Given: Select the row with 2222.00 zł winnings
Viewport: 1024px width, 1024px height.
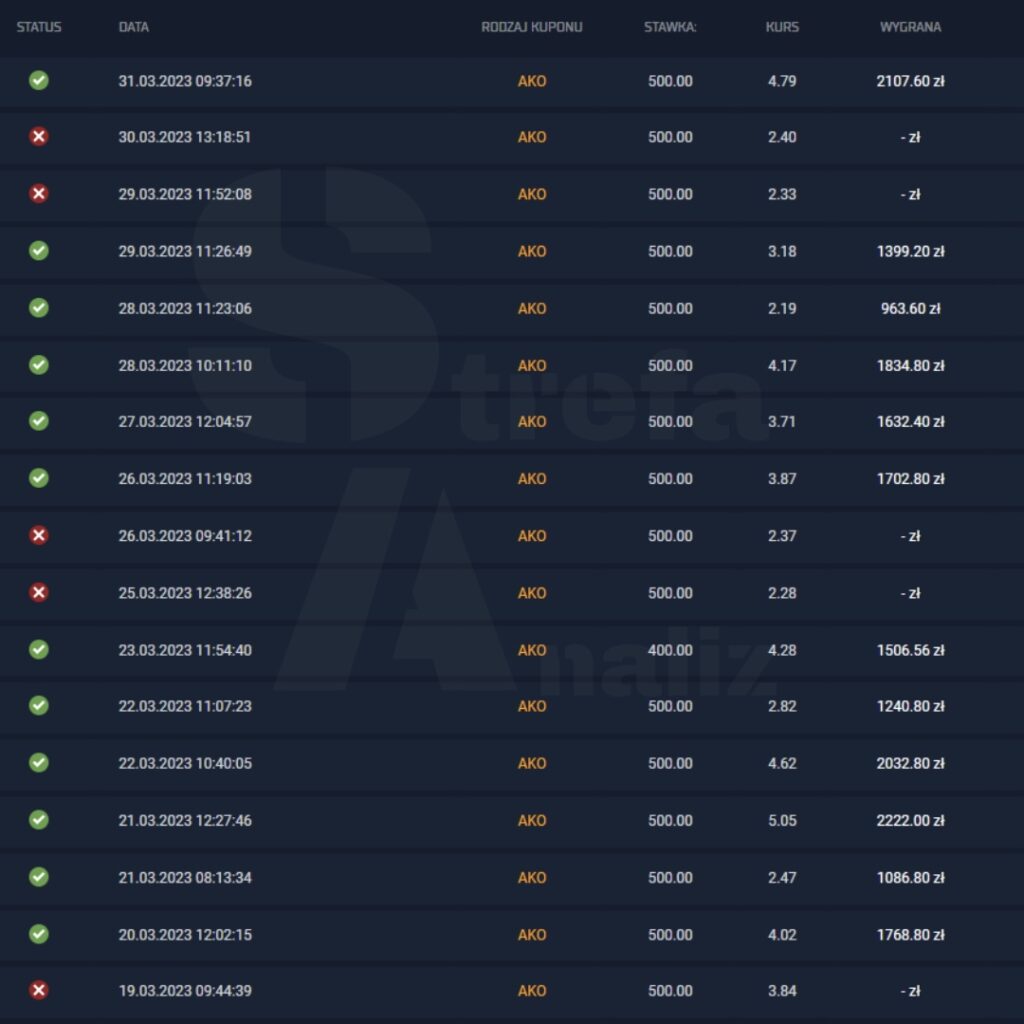Looking at the screenshot, I should click(512, 820).
